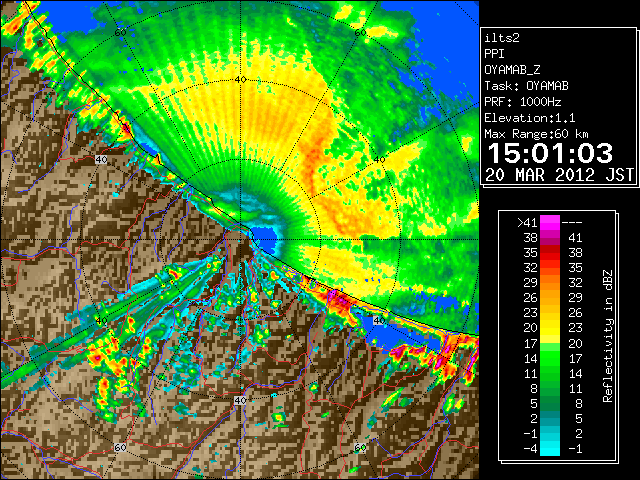Select the 'Elevation:1.1' text

click(x=530, y=118)
